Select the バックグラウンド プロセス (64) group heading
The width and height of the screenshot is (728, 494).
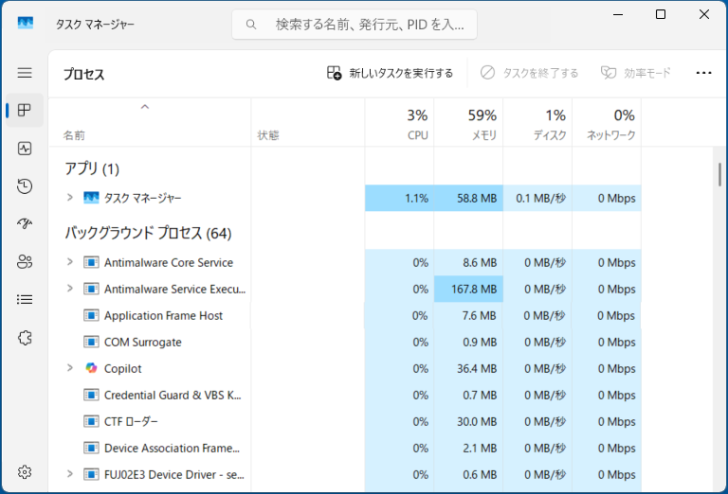click(148, 233)
